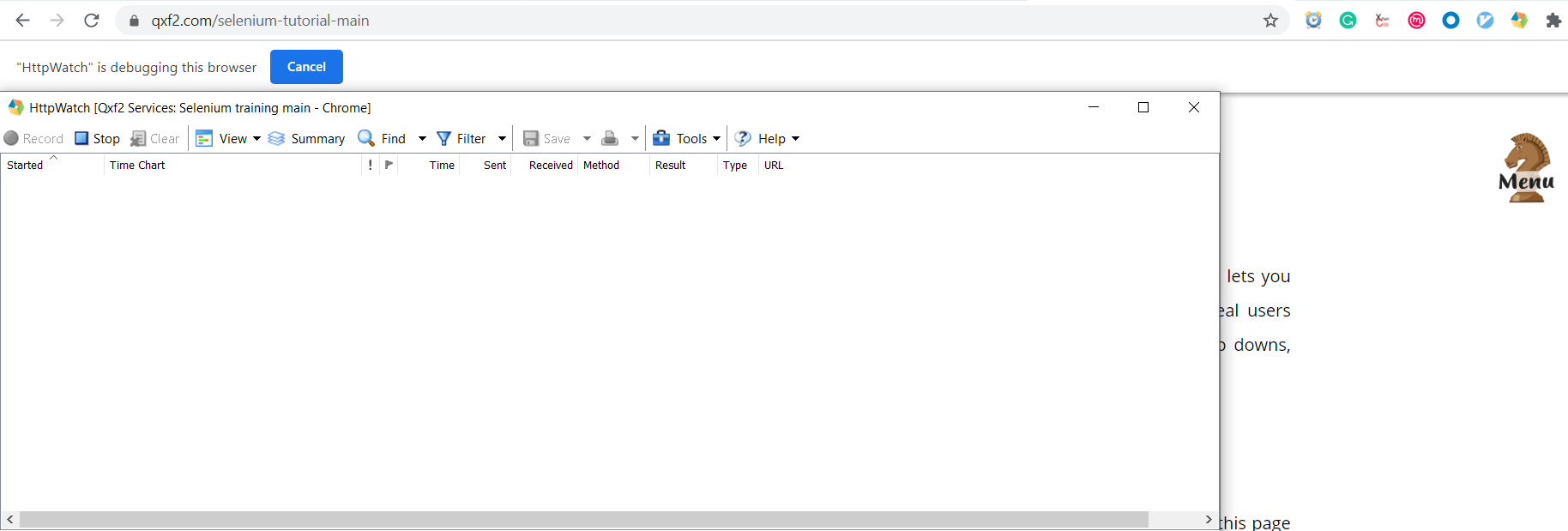The height and width of the screenshot is (531, 1568).
Task: Open the first clock-like extension icon
Action: coord(1313,21)
